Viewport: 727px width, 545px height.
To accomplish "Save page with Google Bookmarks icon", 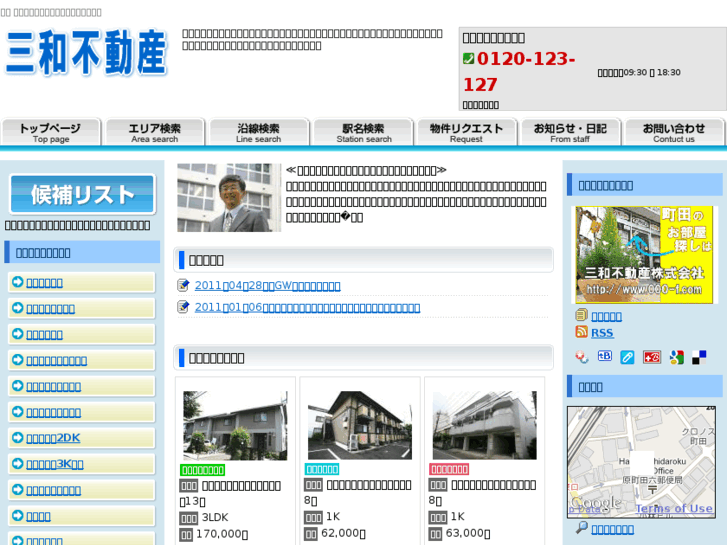I will point(676,357).
